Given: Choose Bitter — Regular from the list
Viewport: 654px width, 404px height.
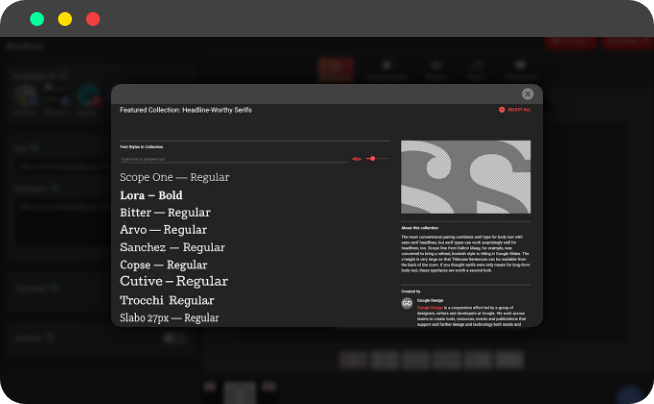Looking at the screenshot, I should click(165, 212).
